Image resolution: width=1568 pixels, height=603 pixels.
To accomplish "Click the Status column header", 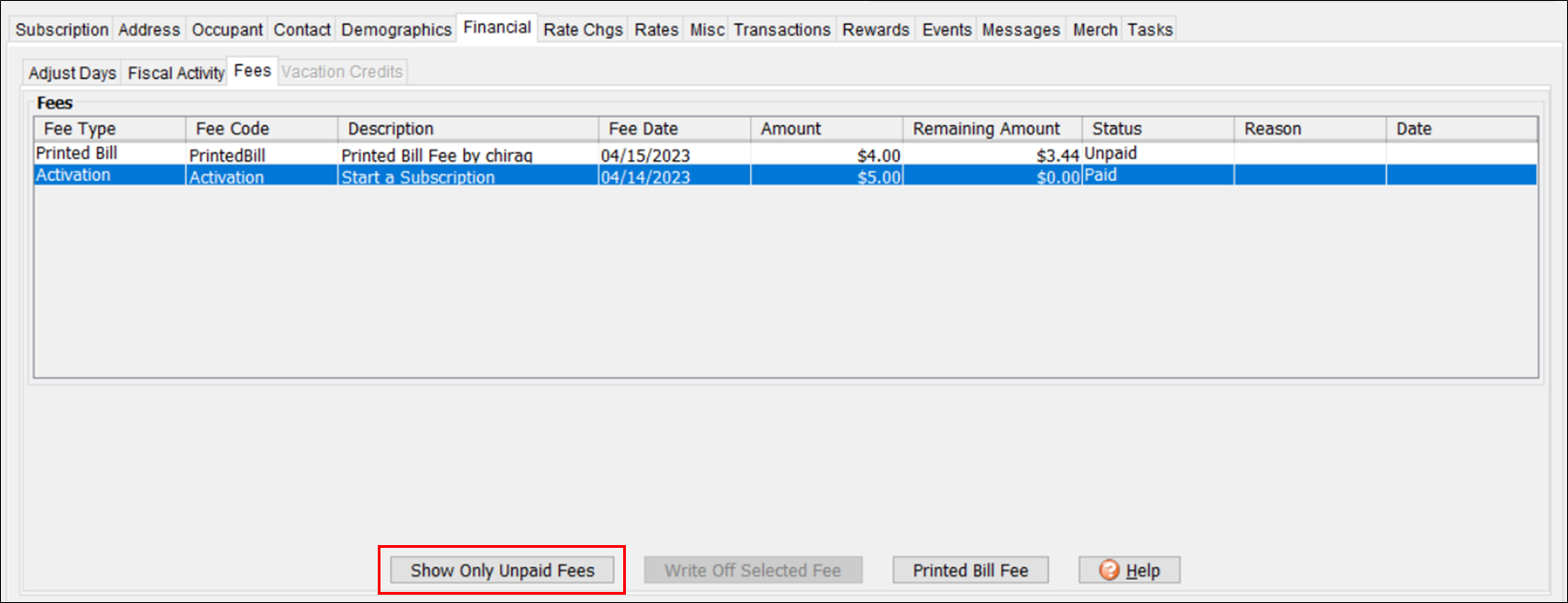I will (x=1156, y=129).
